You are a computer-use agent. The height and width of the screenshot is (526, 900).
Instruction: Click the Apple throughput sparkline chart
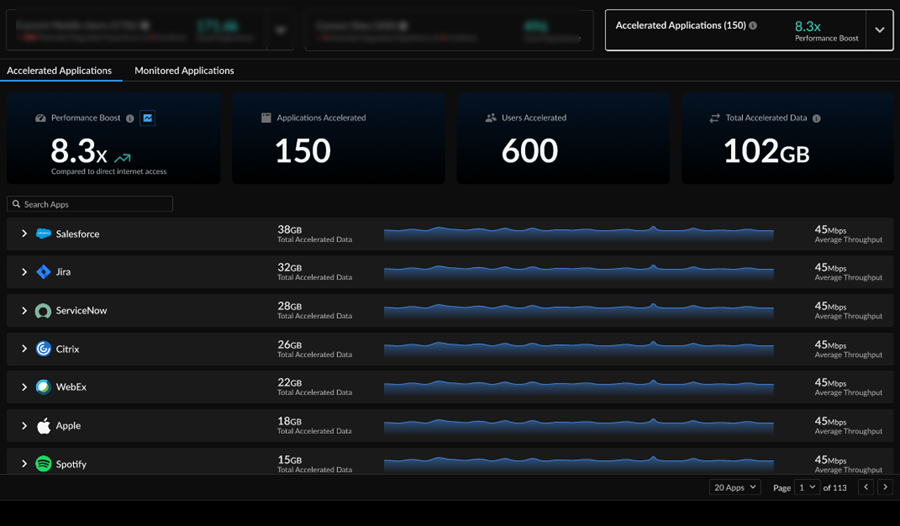579,426
